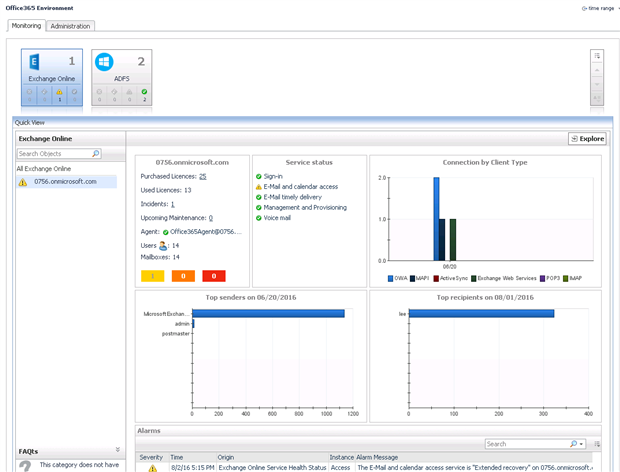This screenshot has height=472, width=620.
Task: Click alarm time '8/2/16 5:15 PM'
Action: [193, 468]
